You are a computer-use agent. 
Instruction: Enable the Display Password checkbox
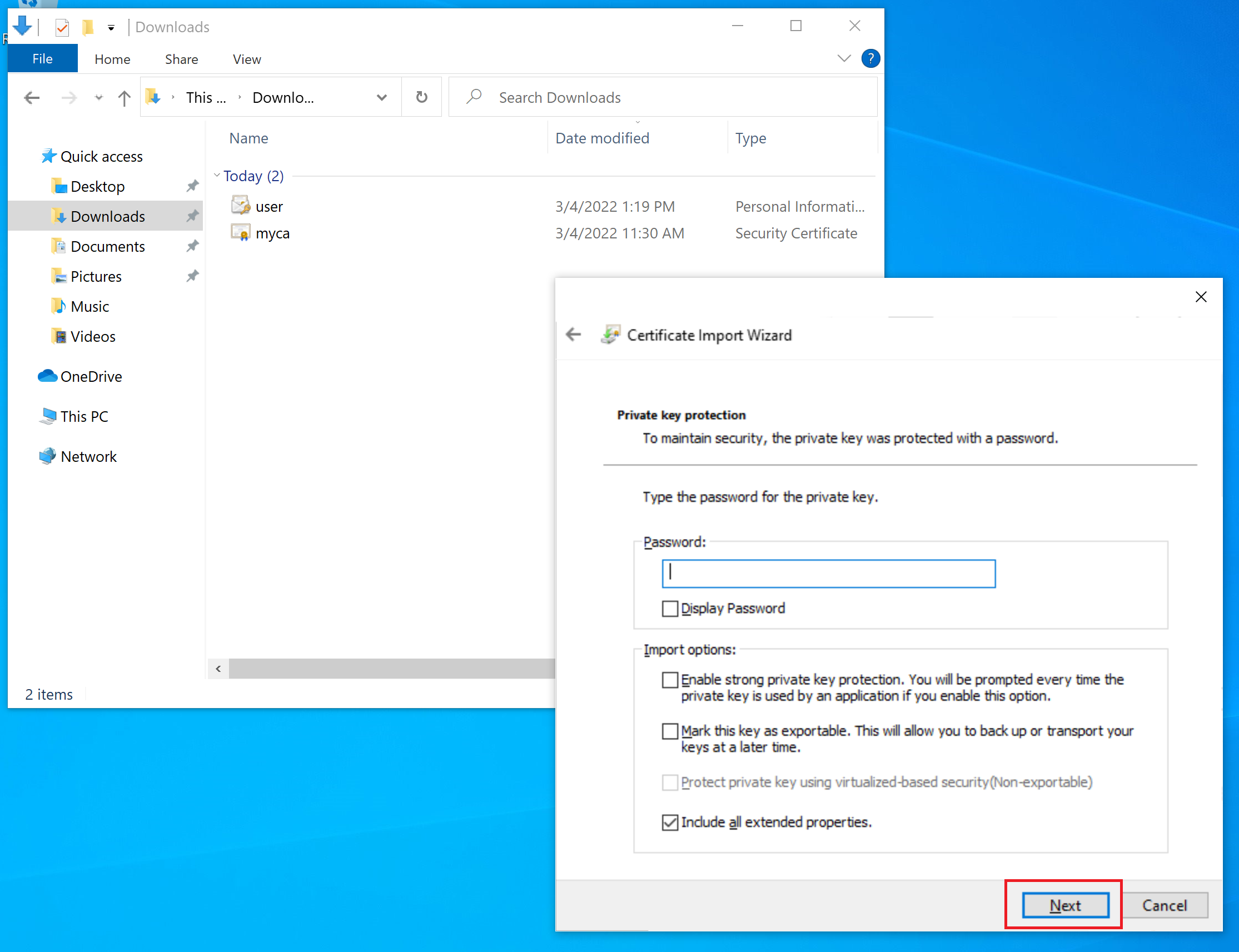pos(670,608)
